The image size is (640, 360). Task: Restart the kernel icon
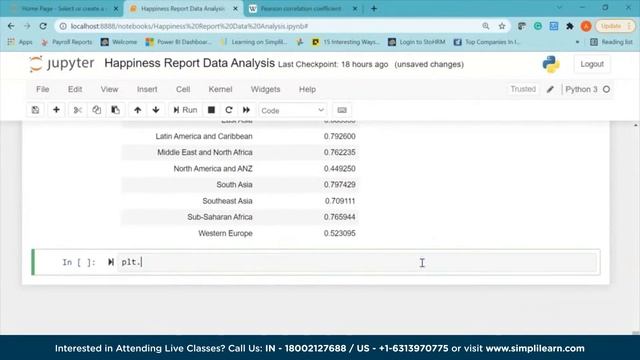(229, 110)
